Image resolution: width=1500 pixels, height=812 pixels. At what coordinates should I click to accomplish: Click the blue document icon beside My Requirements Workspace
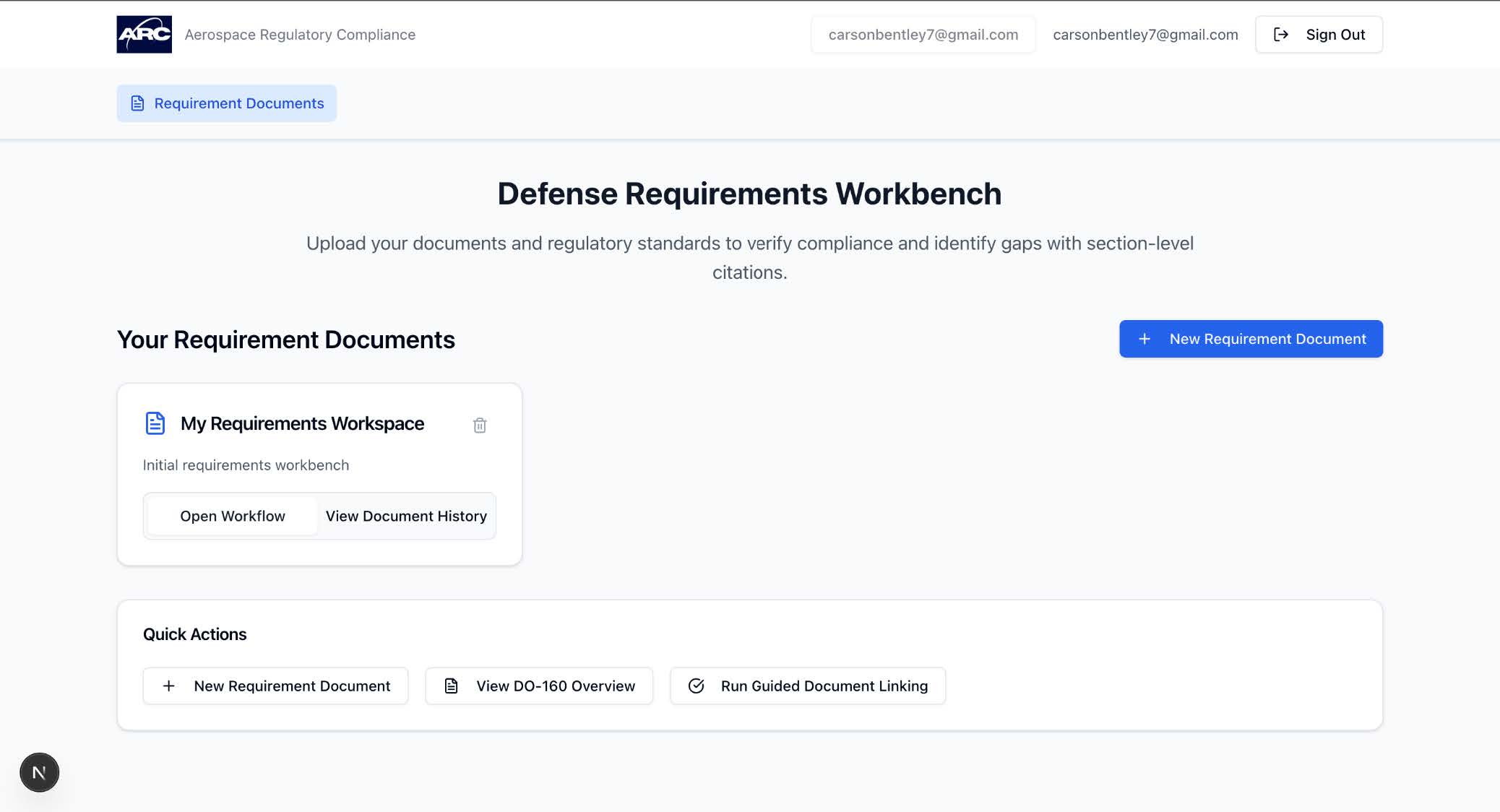155,423
